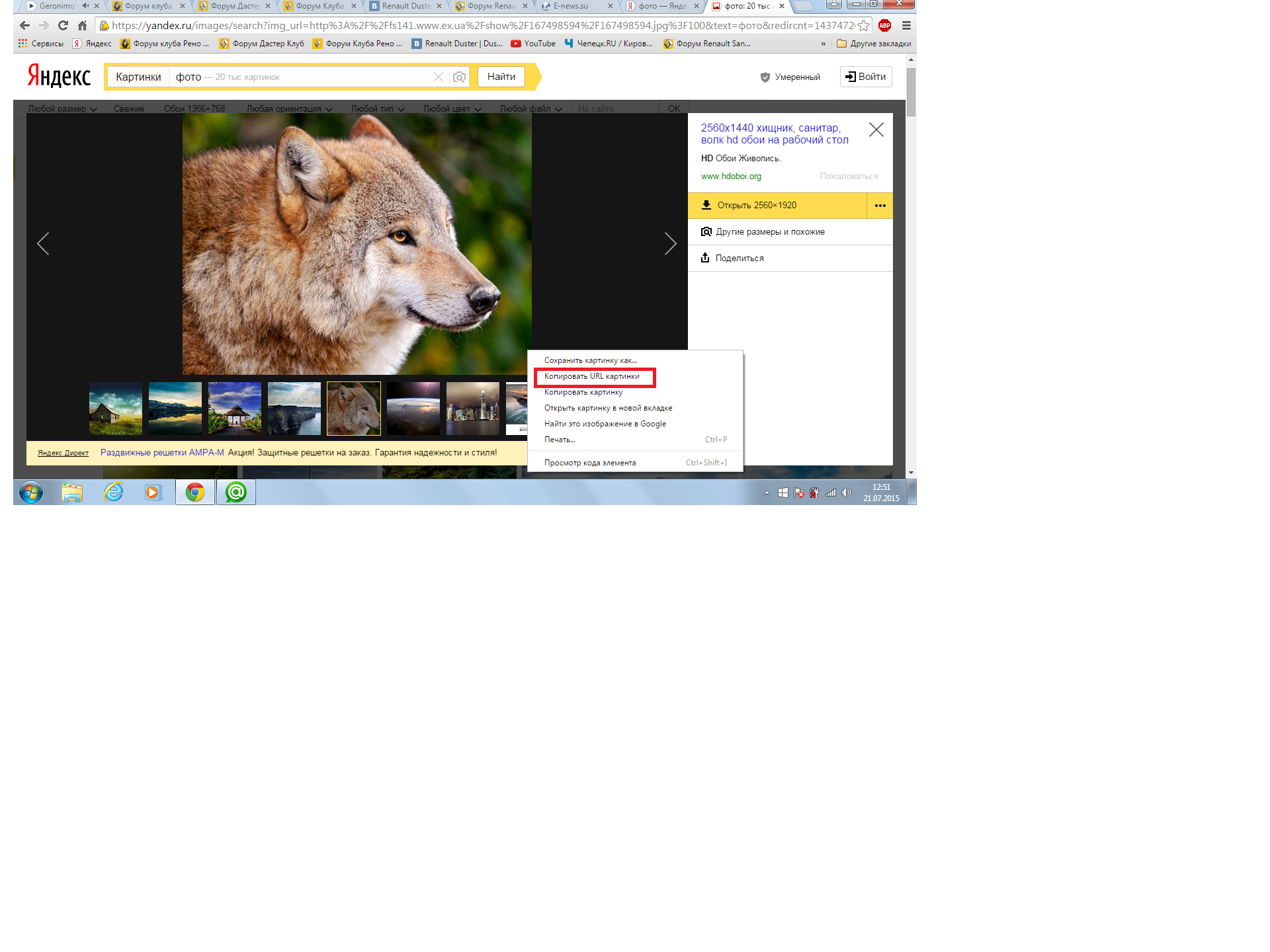Show the next image with the right arrow
The image size is (1270, 952).
(x=670, y=243)
